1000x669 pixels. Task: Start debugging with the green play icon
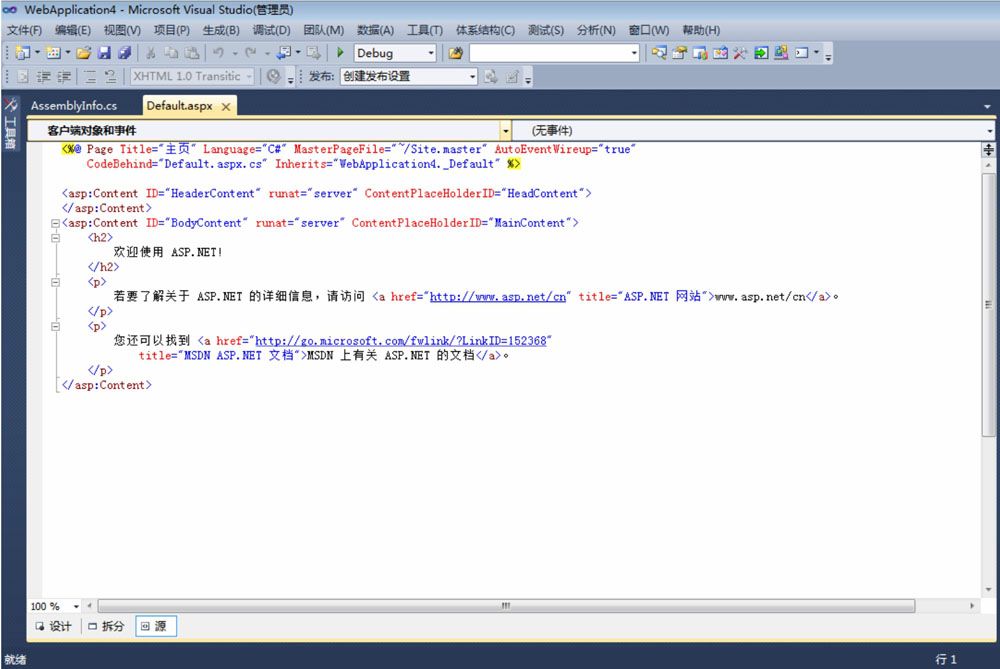(340, 52)
